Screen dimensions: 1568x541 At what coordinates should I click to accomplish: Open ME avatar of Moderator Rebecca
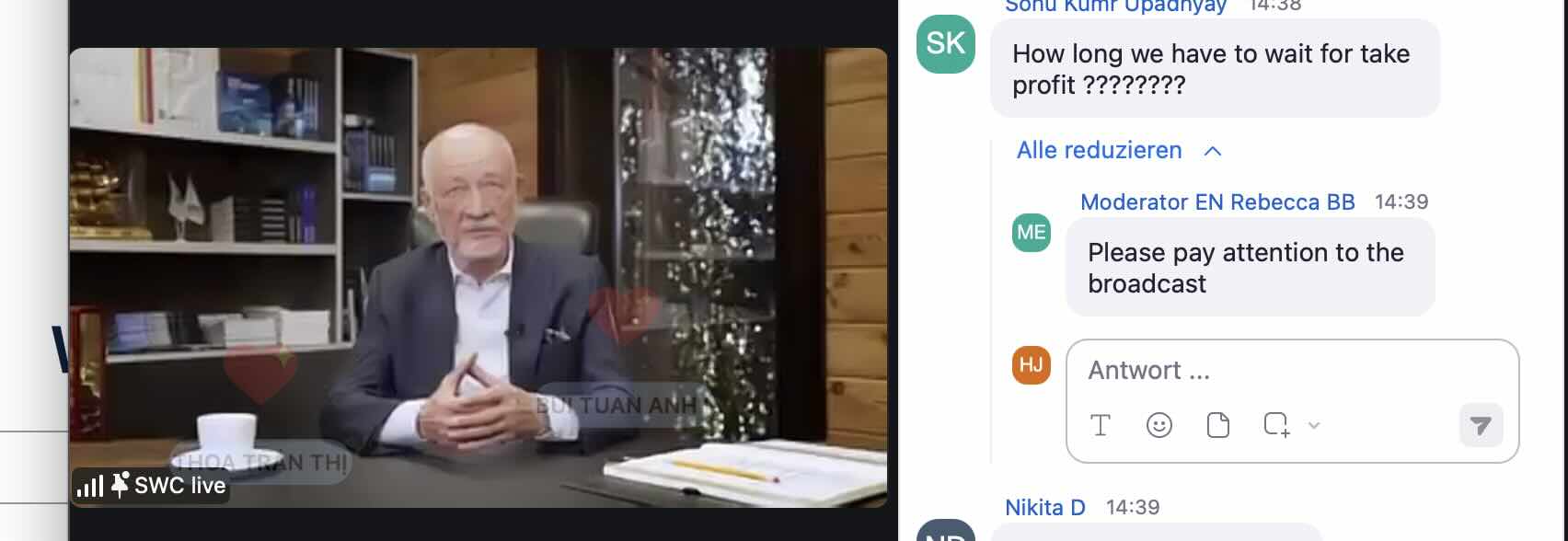point(1032,233)
